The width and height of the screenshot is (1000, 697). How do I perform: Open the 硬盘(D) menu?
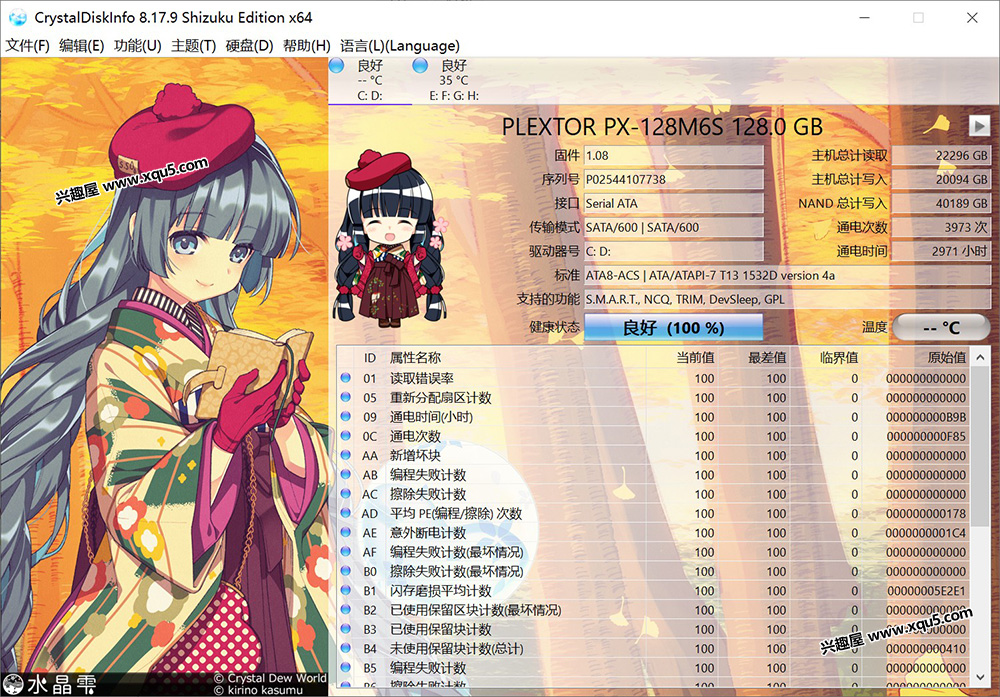249,46
